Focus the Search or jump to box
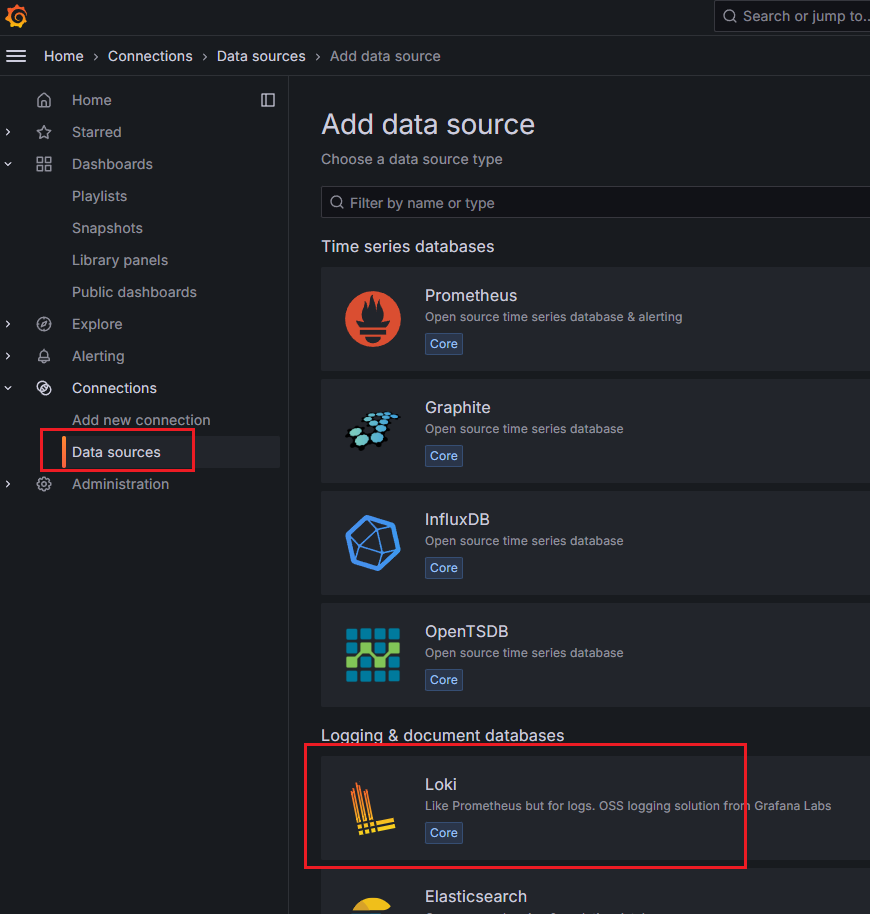 tap(792, 16)
